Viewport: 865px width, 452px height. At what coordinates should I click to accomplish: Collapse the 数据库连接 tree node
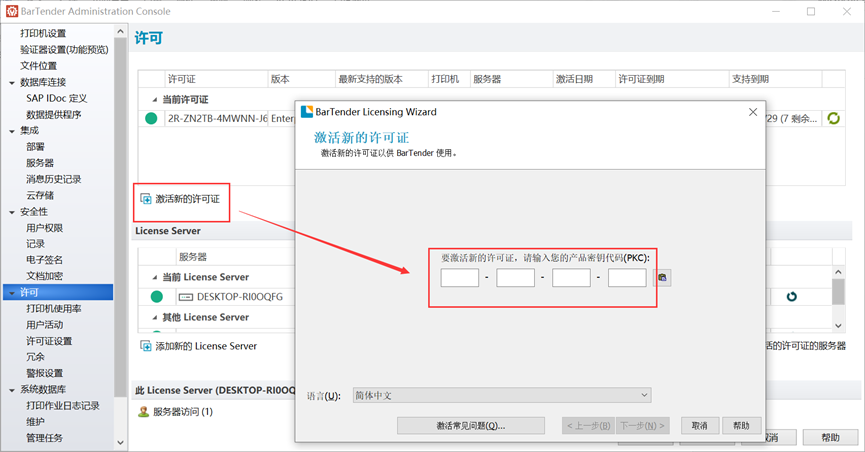(11, 83)
